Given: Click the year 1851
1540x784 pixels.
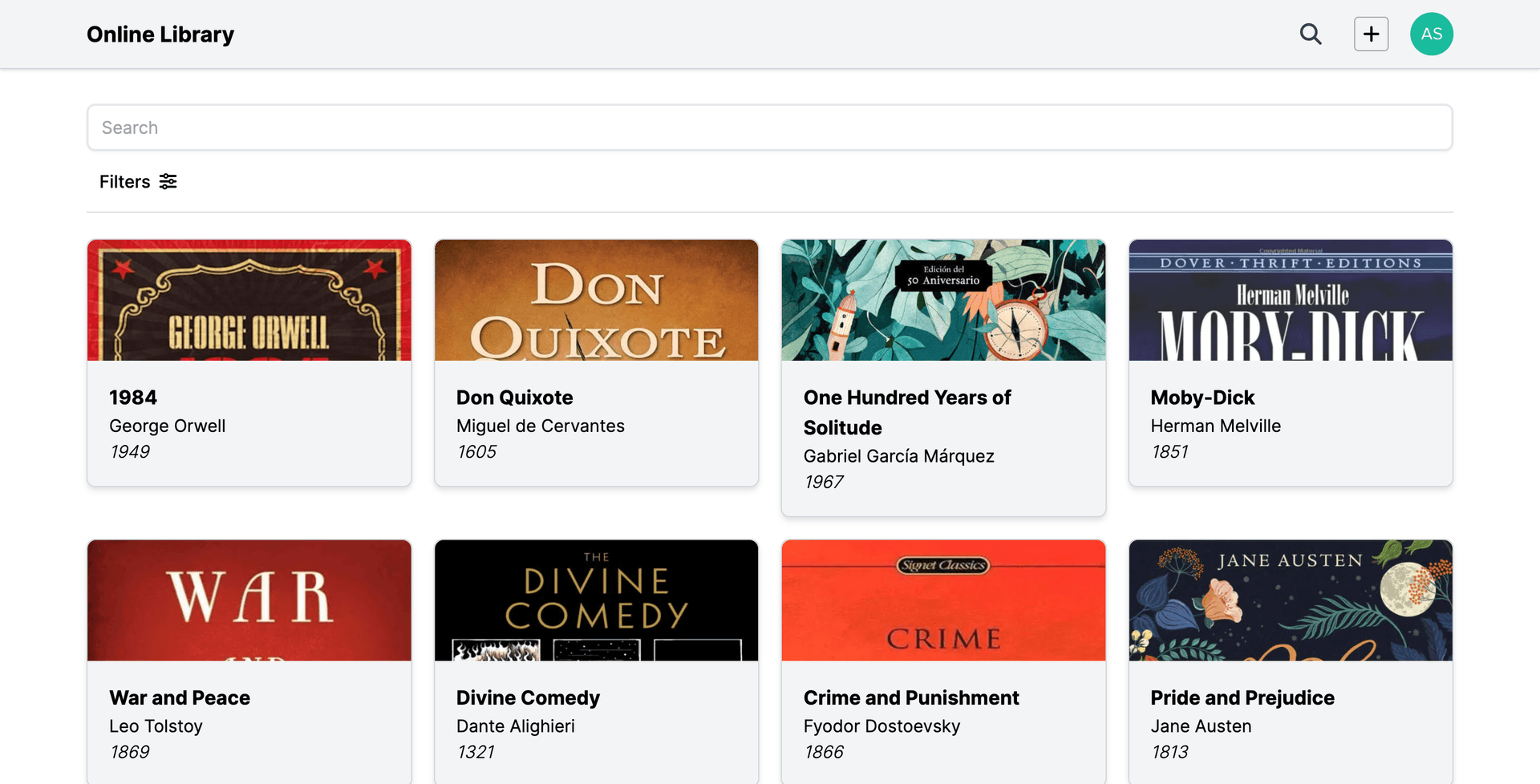Looking at the screenshot, I should 1170,452.
